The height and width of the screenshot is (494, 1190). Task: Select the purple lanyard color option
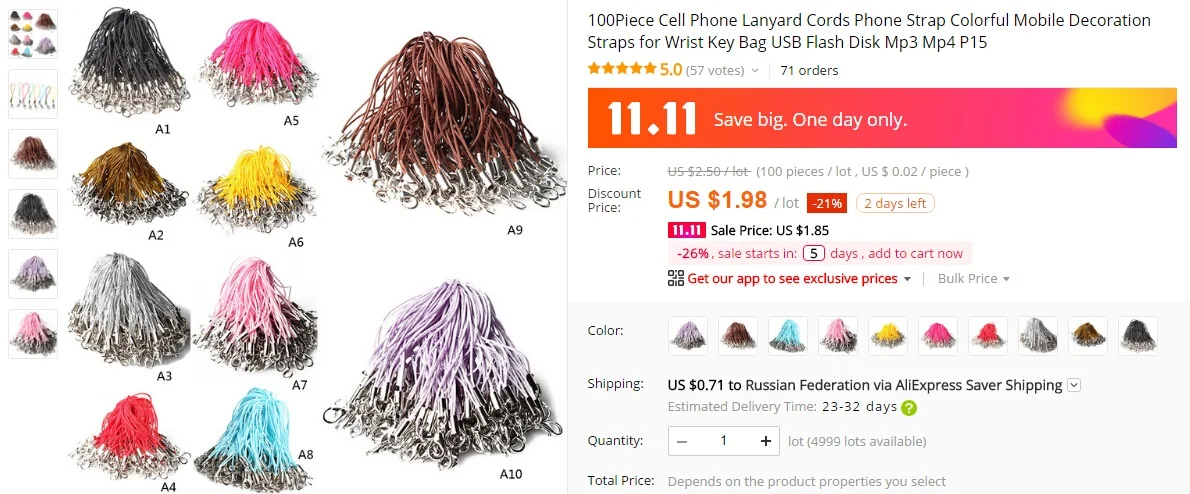(688, 336)
